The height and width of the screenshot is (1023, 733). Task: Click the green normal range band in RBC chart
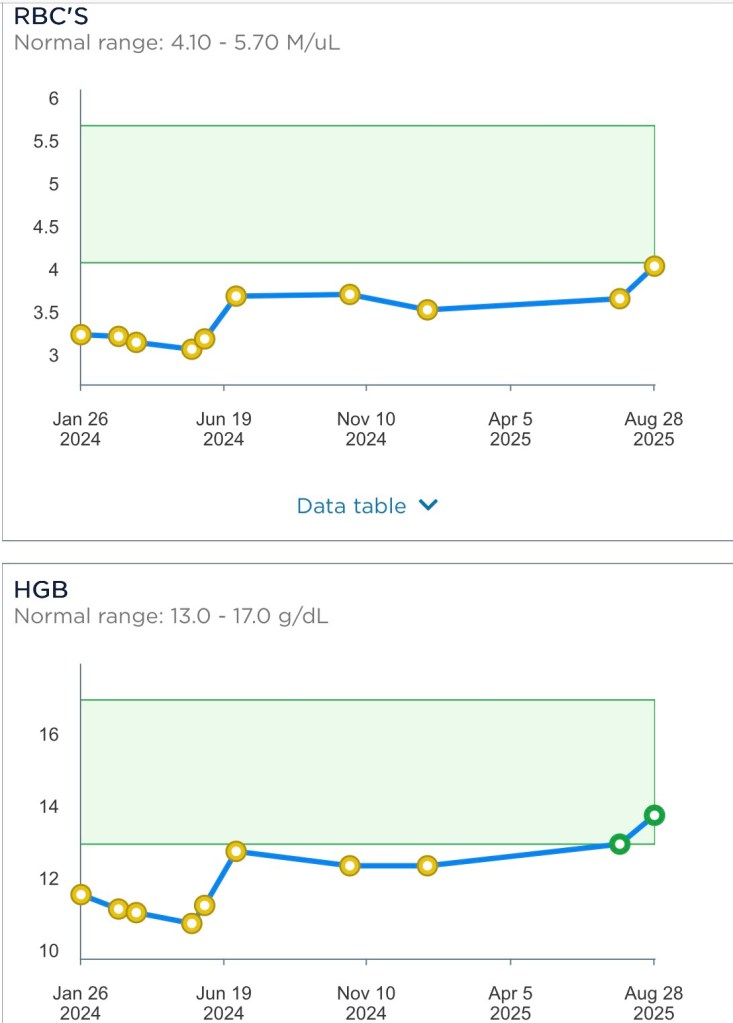366,193
